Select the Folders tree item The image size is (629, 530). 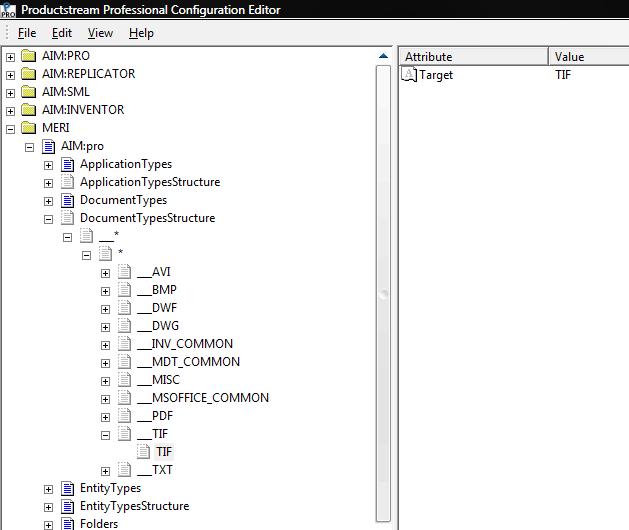99,524
